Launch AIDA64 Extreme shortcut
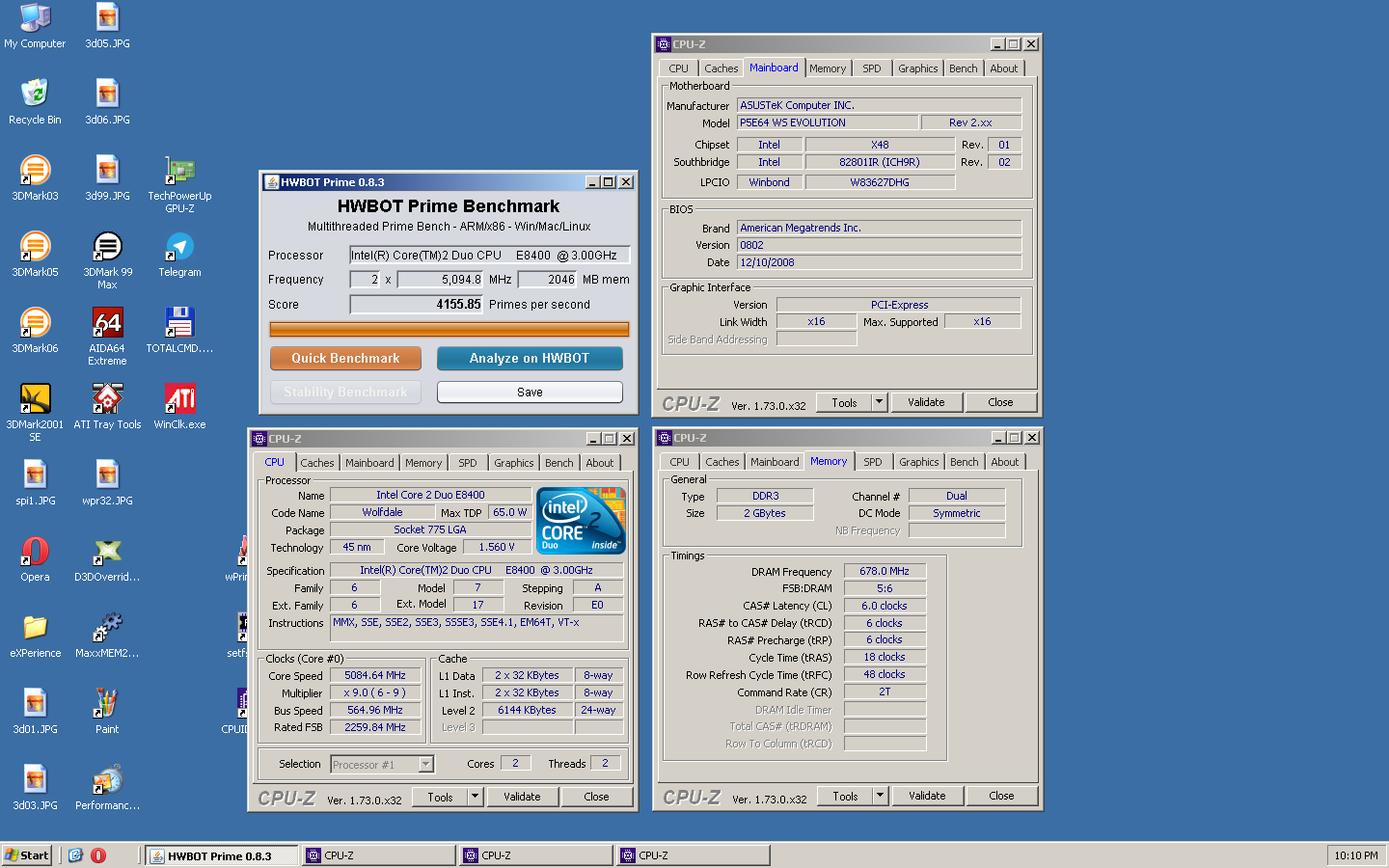This screenshot has width=1389, height=868. [107, 337]
